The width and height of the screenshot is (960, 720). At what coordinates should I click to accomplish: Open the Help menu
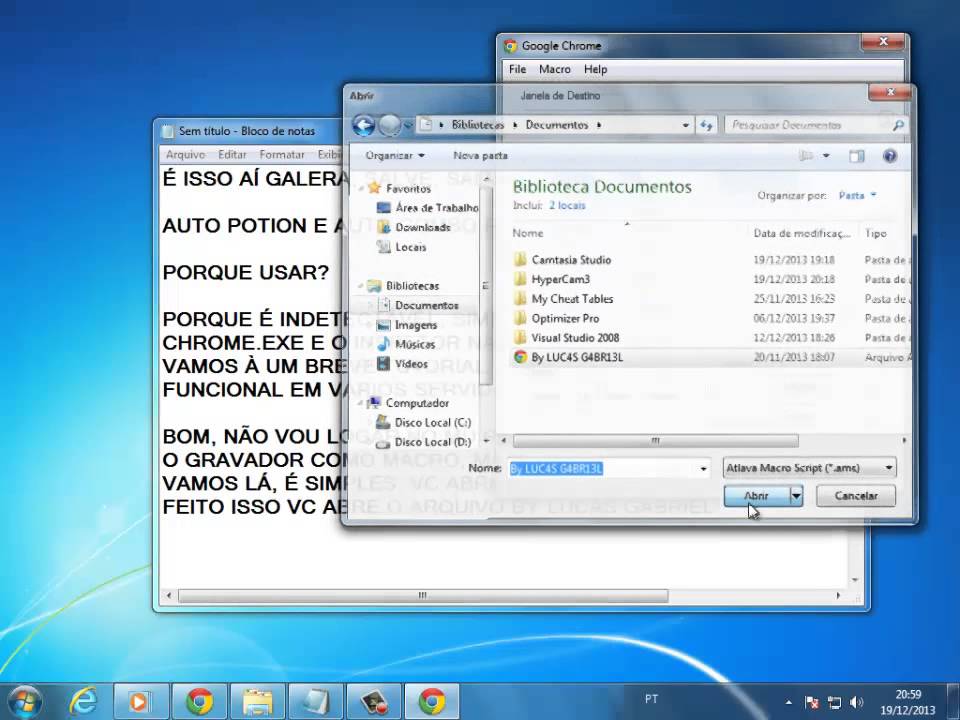pyautogui.click(x=595, y=70)
